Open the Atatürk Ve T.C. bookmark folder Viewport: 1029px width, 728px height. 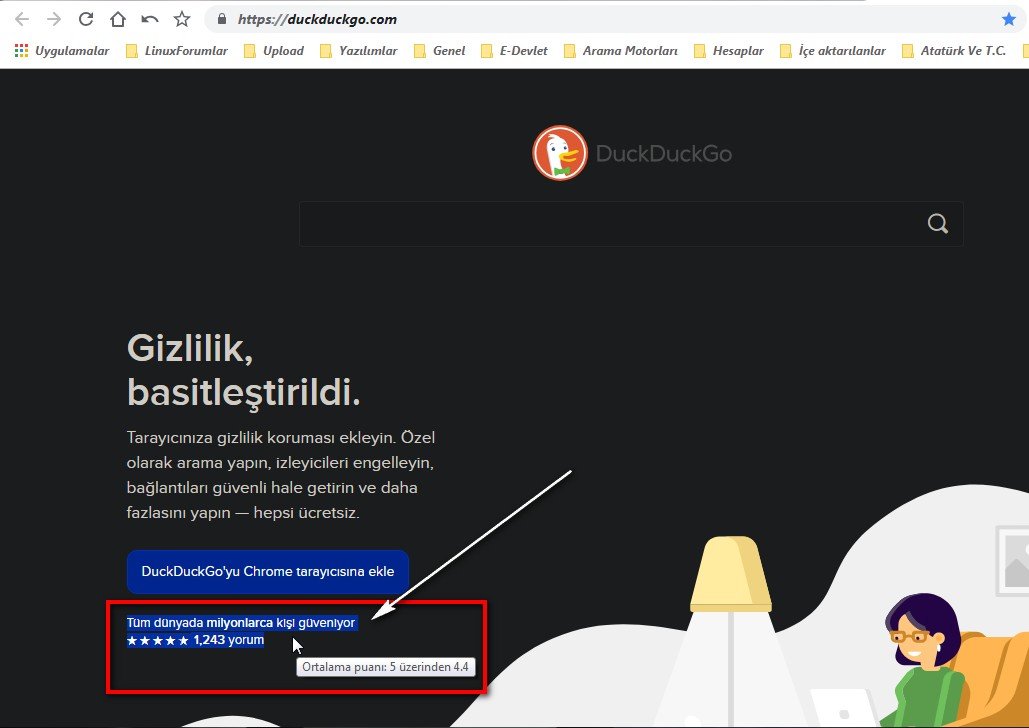954,51
